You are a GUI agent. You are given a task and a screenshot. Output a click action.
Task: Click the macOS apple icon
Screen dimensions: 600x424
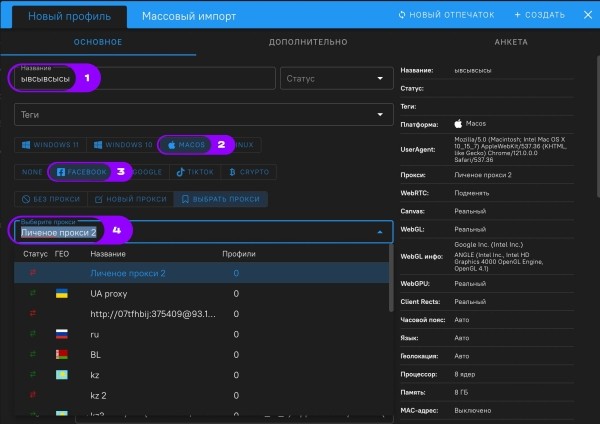point(171,145)
